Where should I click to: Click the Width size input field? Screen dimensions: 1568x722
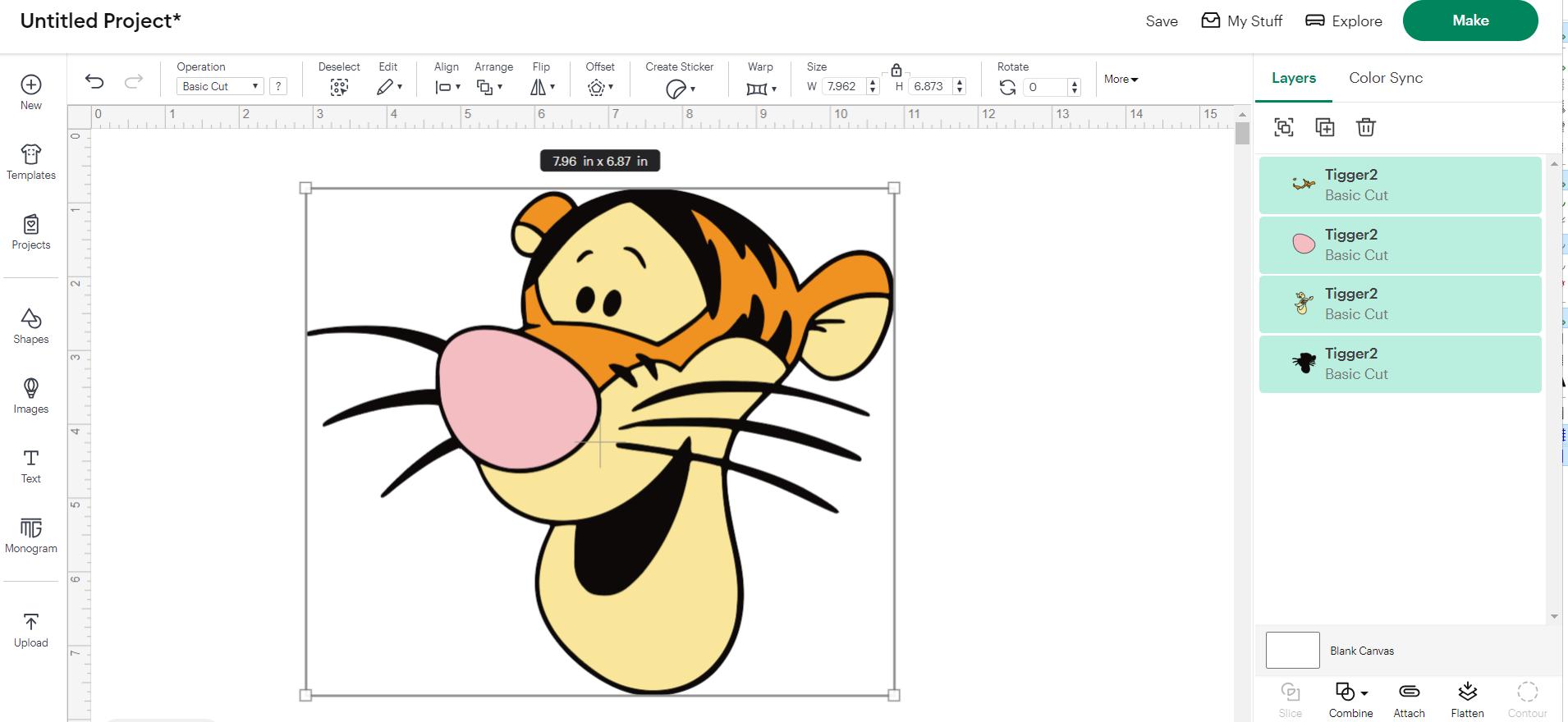click(x=842, y=86)
